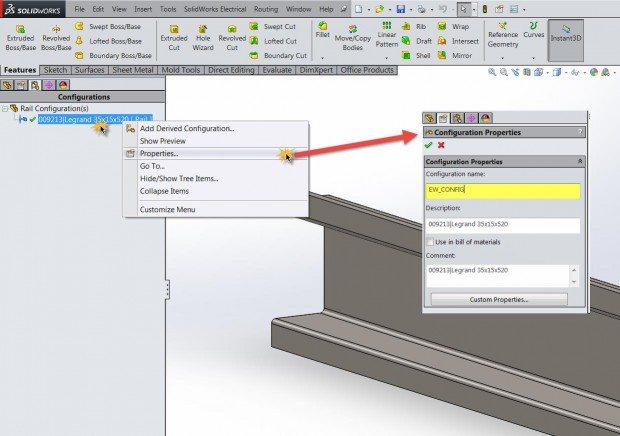Select the 009213 Legrand configuration tree item

pyautogui.click(x=93, y=119)
